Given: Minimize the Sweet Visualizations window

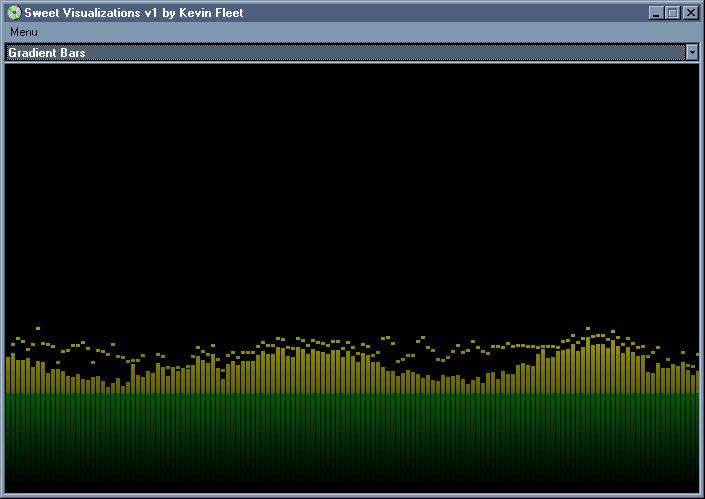Looking at the screenshot, I should pos(655,13).
